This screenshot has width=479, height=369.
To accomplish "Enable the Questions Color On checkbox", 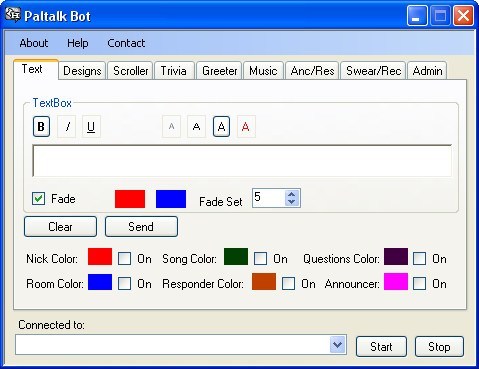I will click(419, 259).
